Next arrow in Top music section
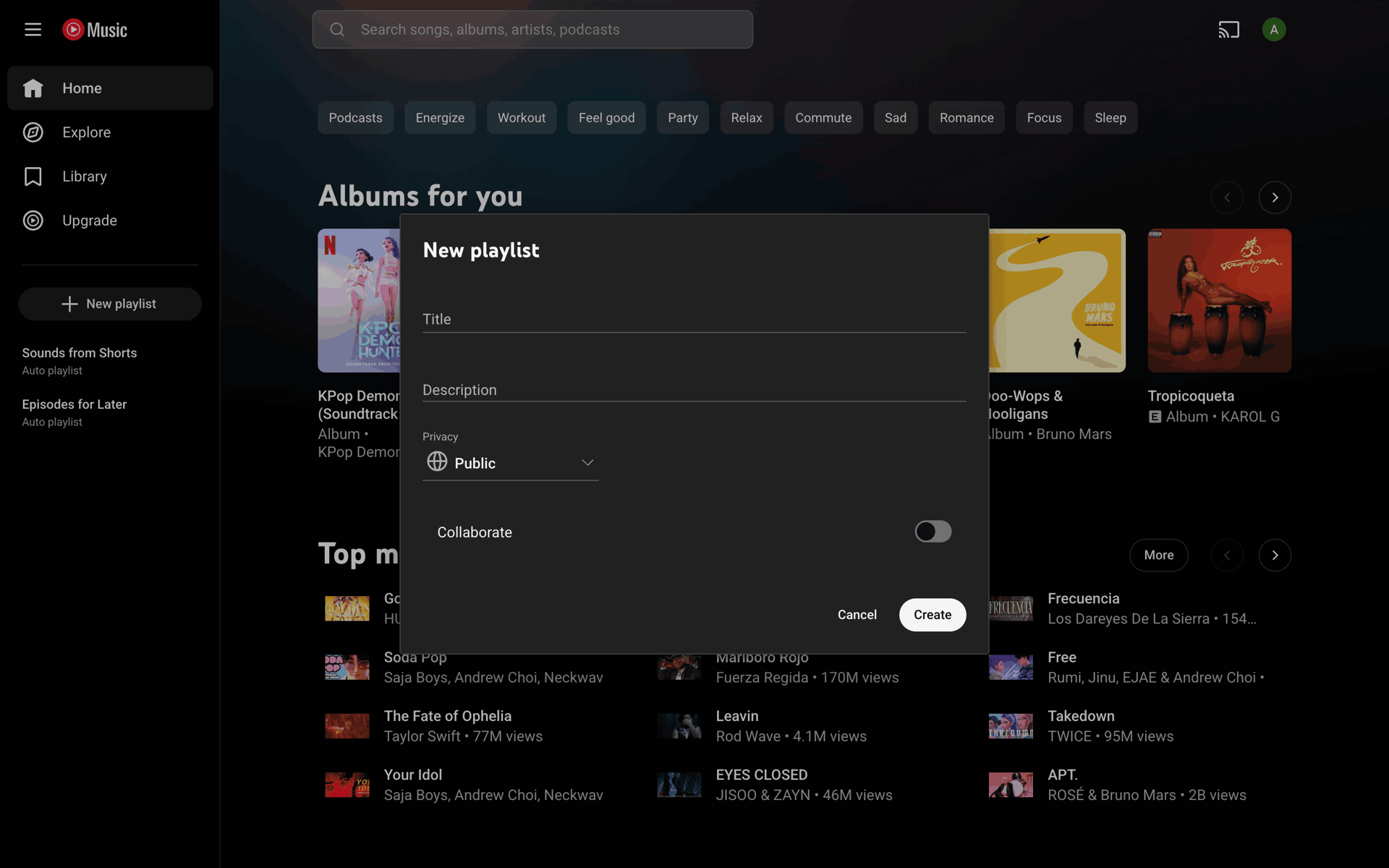 point(1275,556)
